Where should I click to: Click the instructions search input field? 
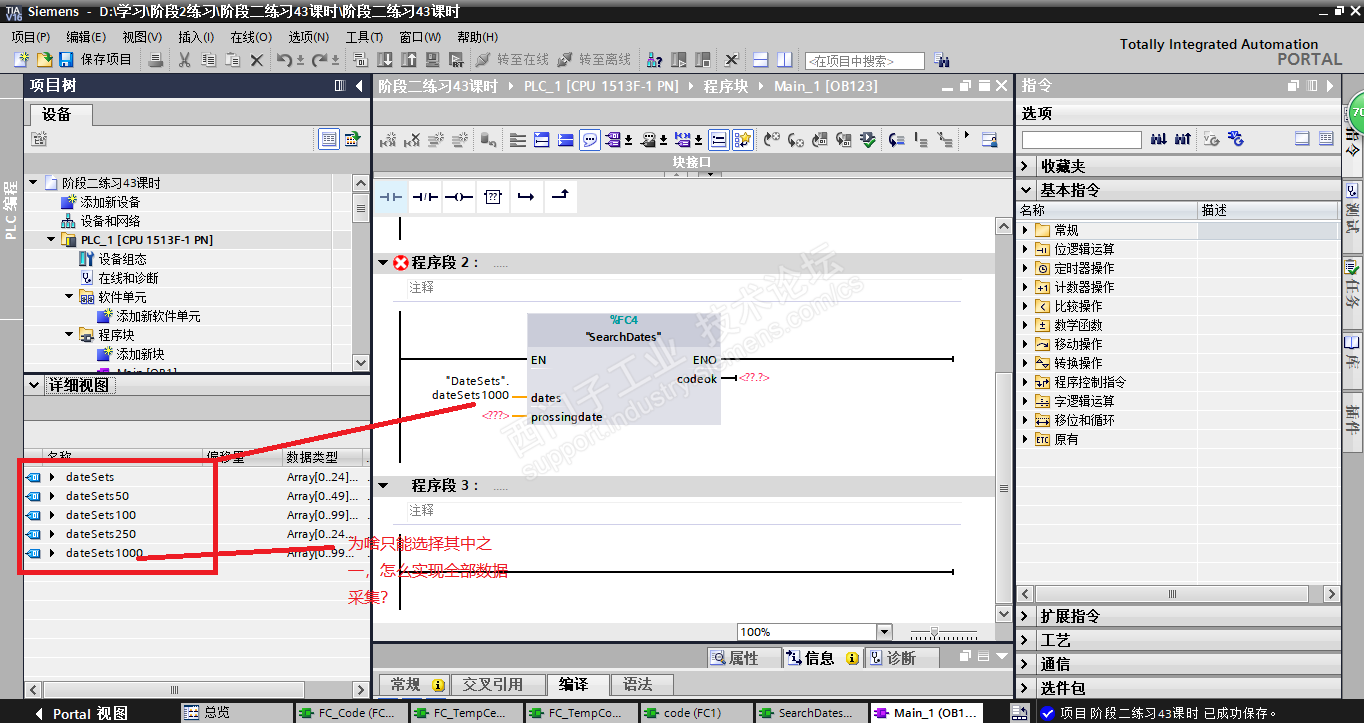pyautogui.click(x=1081, y=140)
